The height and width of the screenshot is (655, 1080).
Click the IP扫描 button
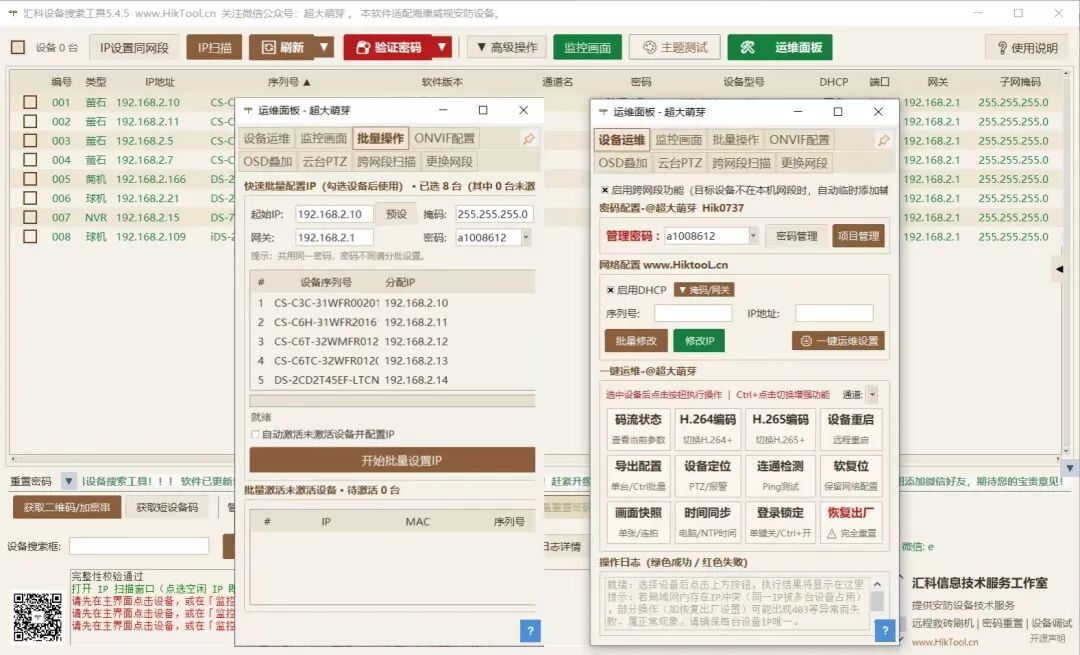(x=214, y=48)
